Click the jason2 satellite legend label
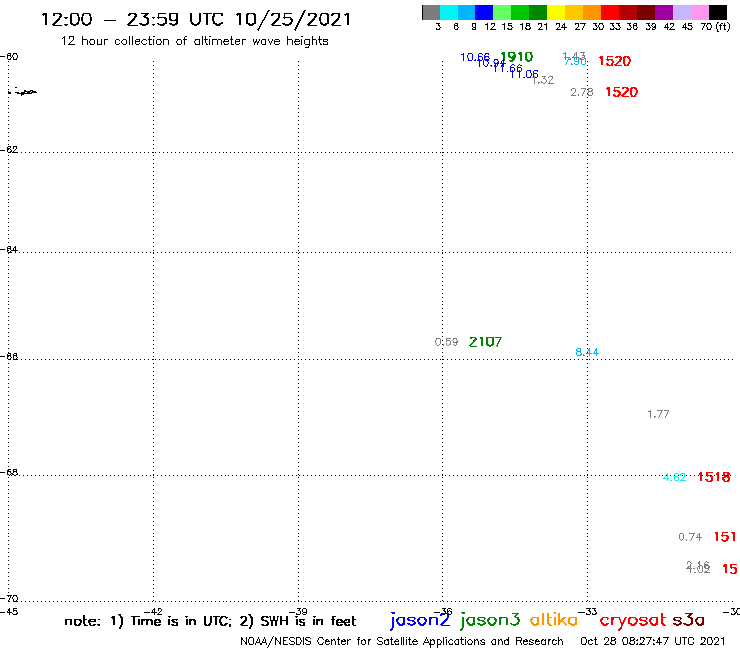The width and height of the screenshot is (740, 650). (420, 620)
